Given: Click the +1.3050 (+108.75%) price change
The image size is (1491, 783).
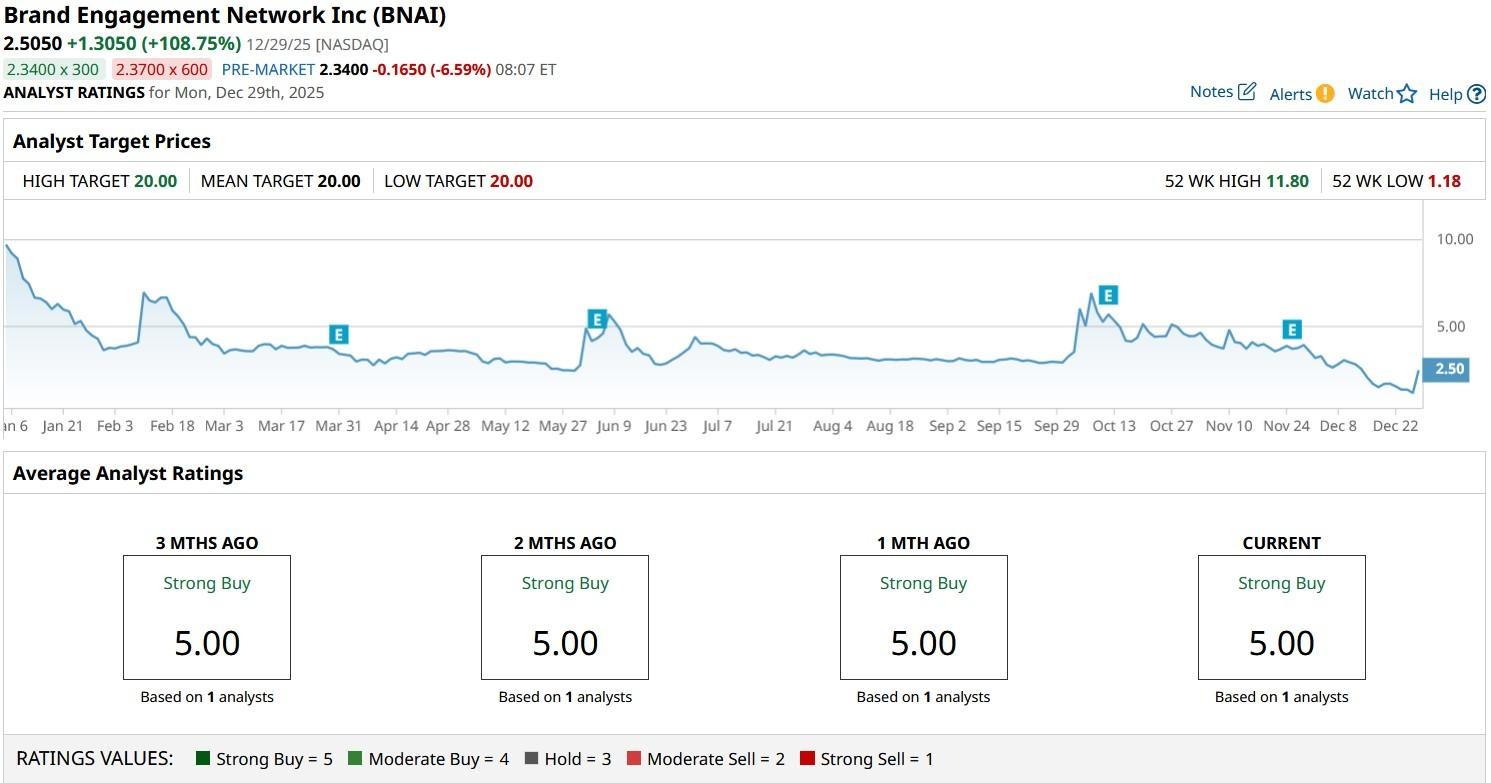Looking at the screenshot, I should pos(154,43).
